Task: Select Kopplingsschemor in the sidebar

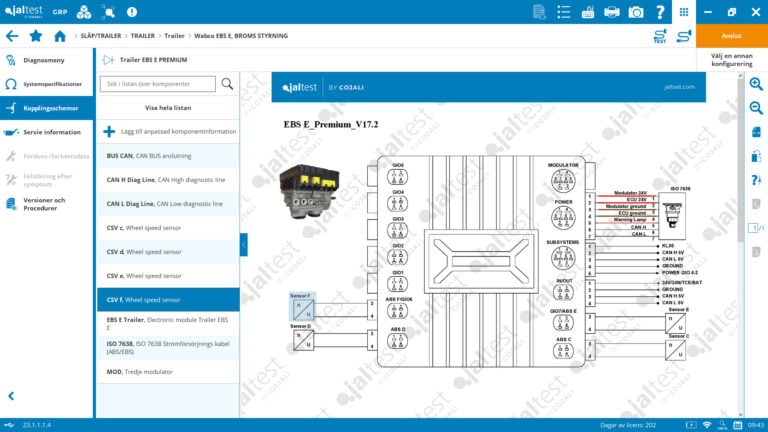Action: [46, 108]
